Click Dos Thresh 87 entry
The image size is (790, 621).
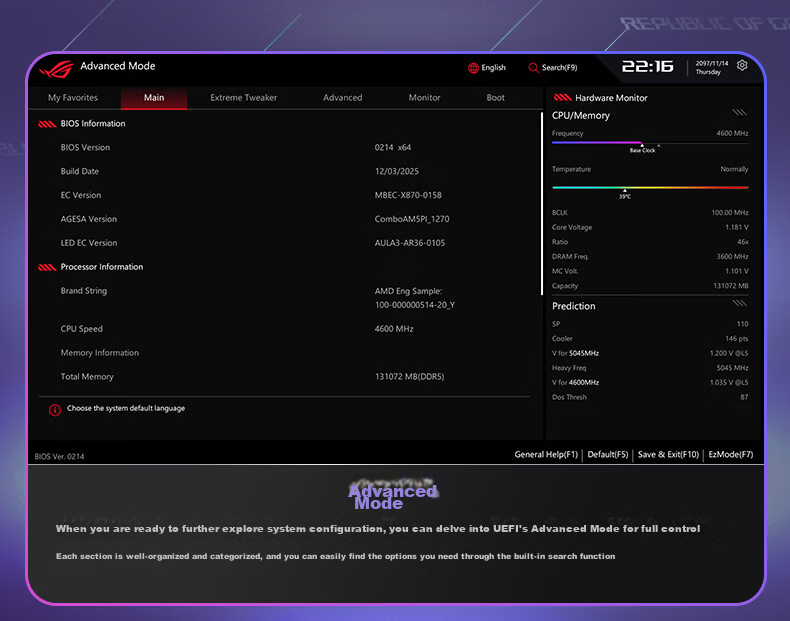click(650, 397)
